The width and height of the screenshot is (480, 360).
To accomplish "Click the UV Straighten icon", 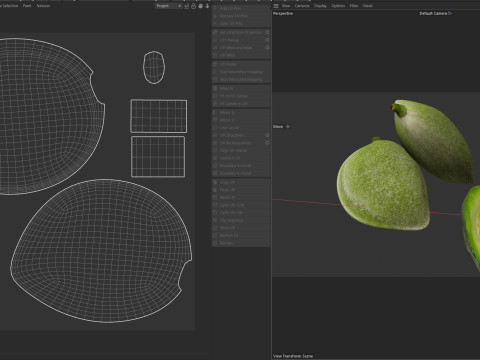I will click(215, 135).
